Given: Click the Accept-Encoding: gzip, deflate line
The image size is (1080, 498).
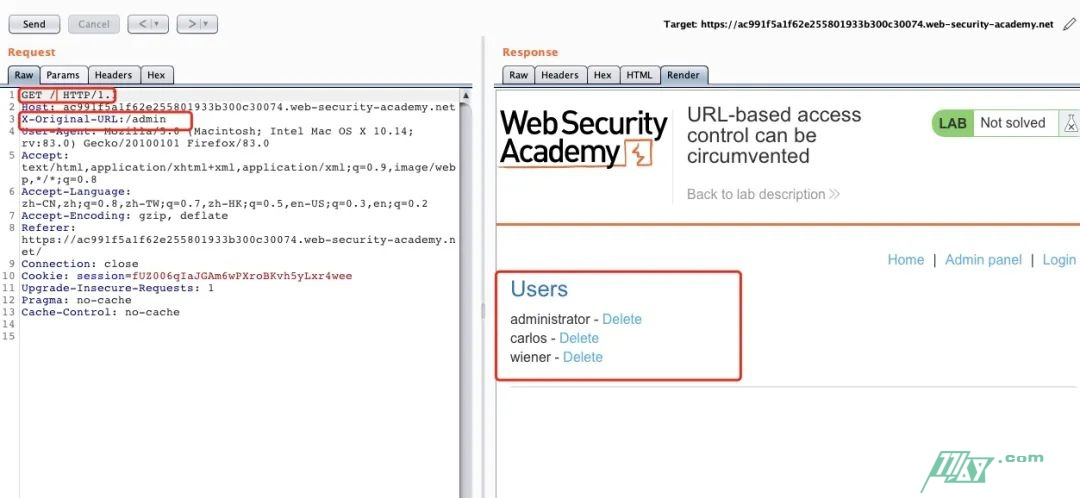Looking at the screenshot, I should tap(125, 216).
